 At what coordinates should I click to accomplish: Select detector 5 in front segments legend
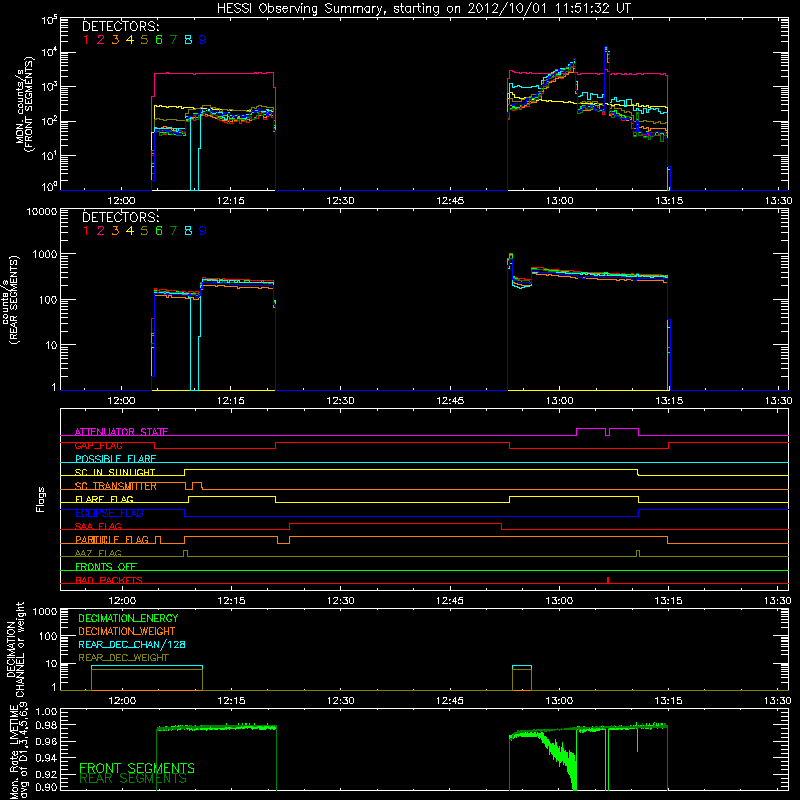(x=144, y=40)
